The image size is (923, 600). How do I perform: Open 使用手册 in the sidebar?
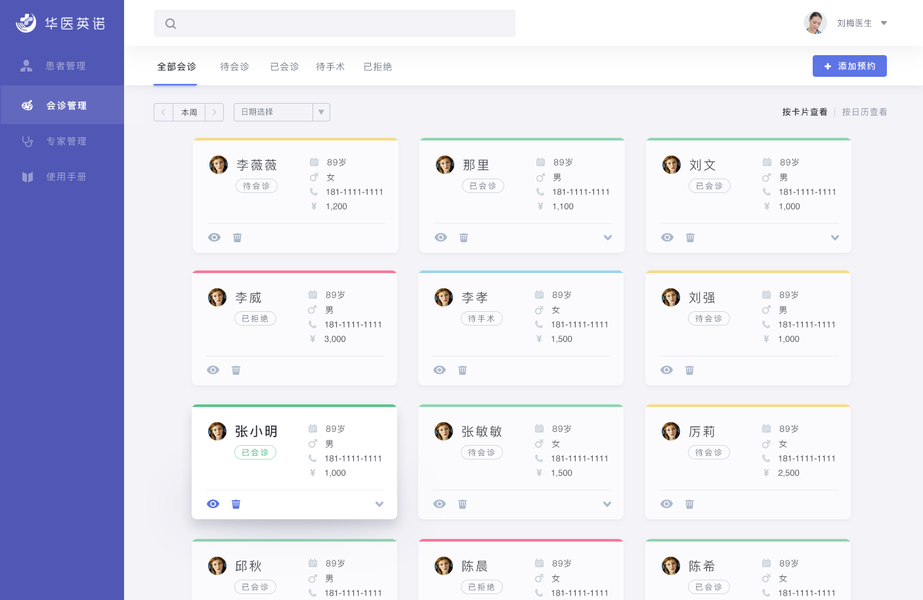click(x=65, y=177)
